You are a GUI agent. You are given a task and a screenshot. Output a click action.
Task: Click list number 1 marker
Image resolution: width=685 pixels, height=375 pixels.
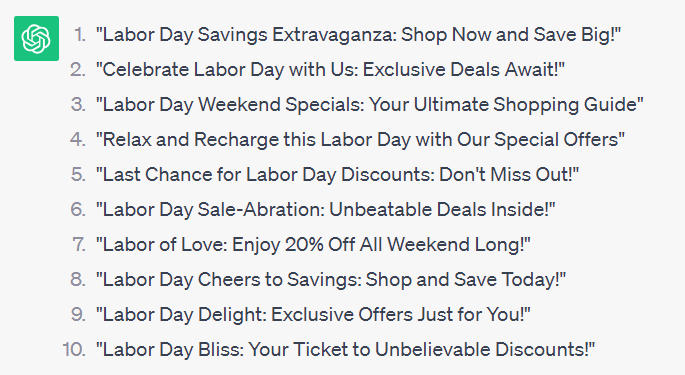(80, 35)
